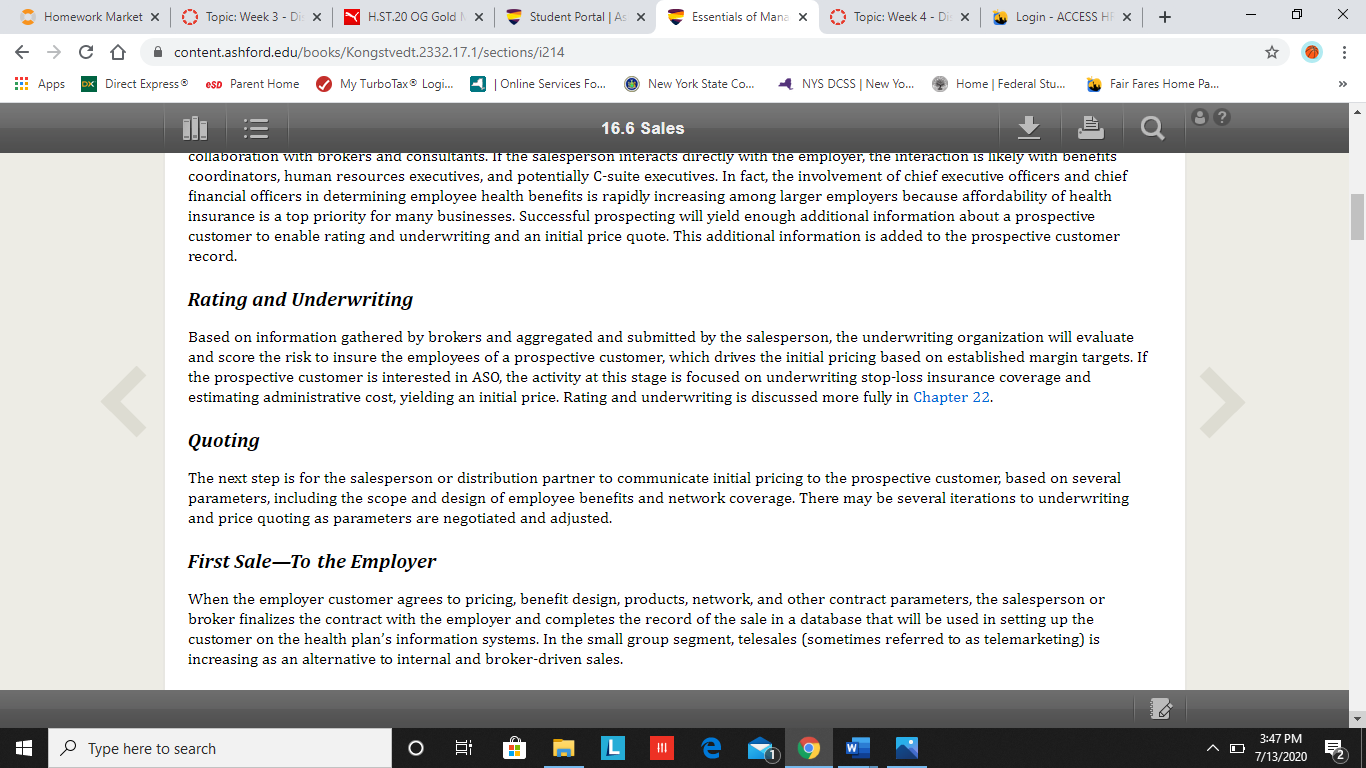Click the browser reload button
This screenshot has height=768, width=1366.
86,52
